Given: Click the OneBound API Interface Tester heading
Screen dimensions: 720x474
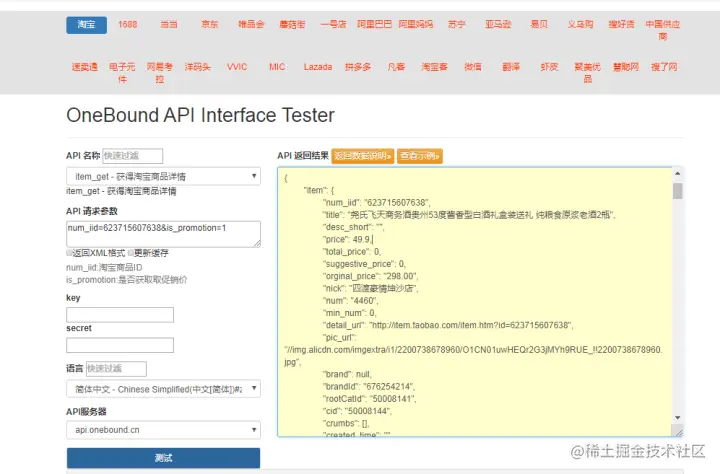Looking at the screenshot, I should tap(200, 115).
